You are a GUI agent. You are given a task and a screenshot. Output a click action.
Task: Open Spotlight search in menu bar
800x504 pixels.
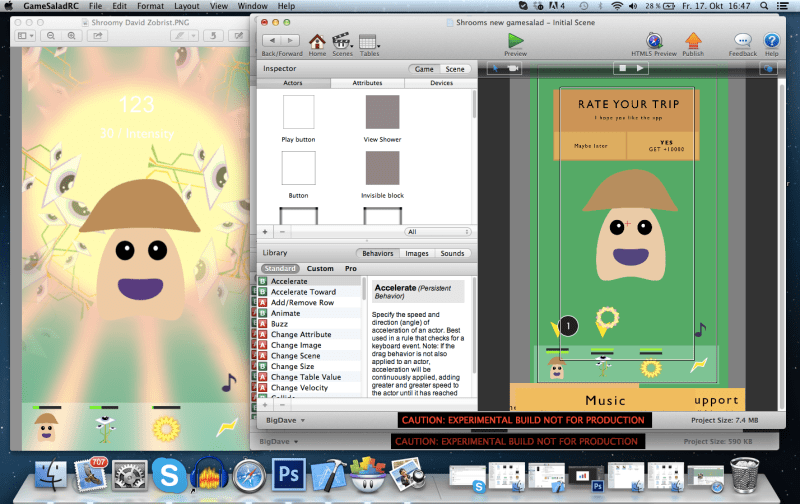pos(764,6)
